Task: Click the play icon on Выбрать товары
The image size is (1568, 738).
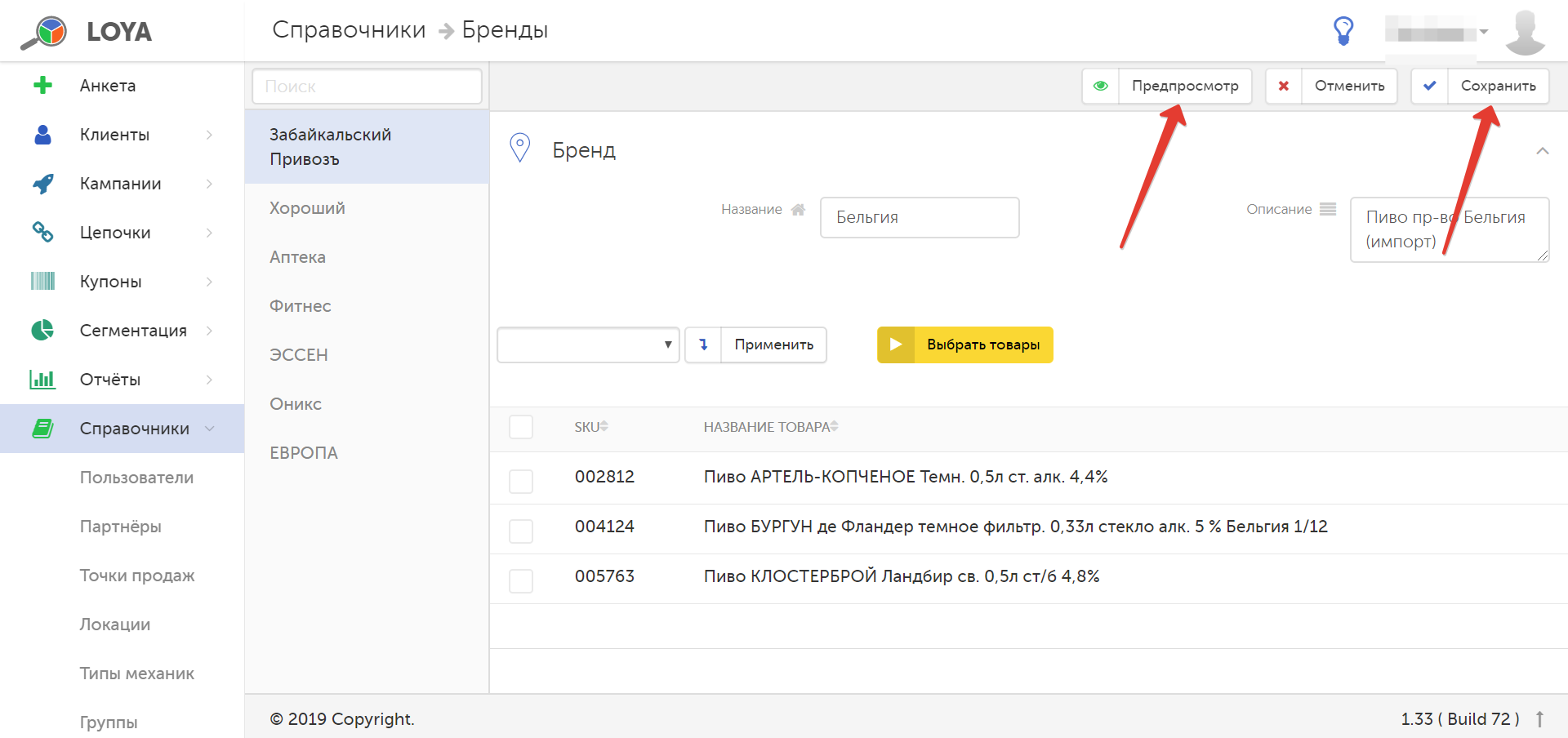Action: [x=896, y=345]
